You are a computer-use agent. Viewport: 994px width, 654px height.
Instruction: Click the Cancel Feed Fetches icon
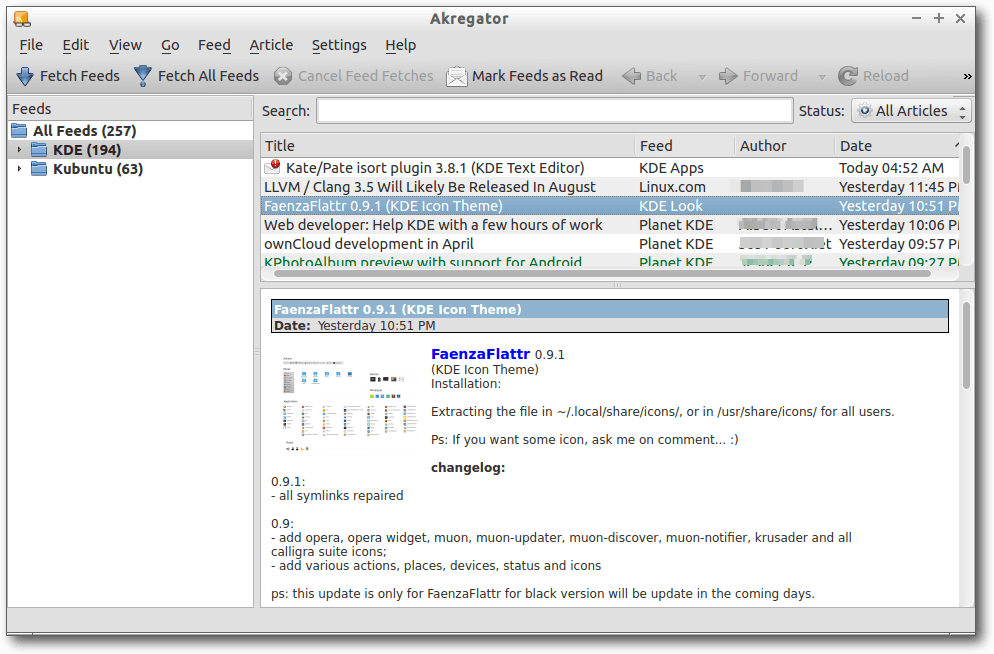coord(283,76)
